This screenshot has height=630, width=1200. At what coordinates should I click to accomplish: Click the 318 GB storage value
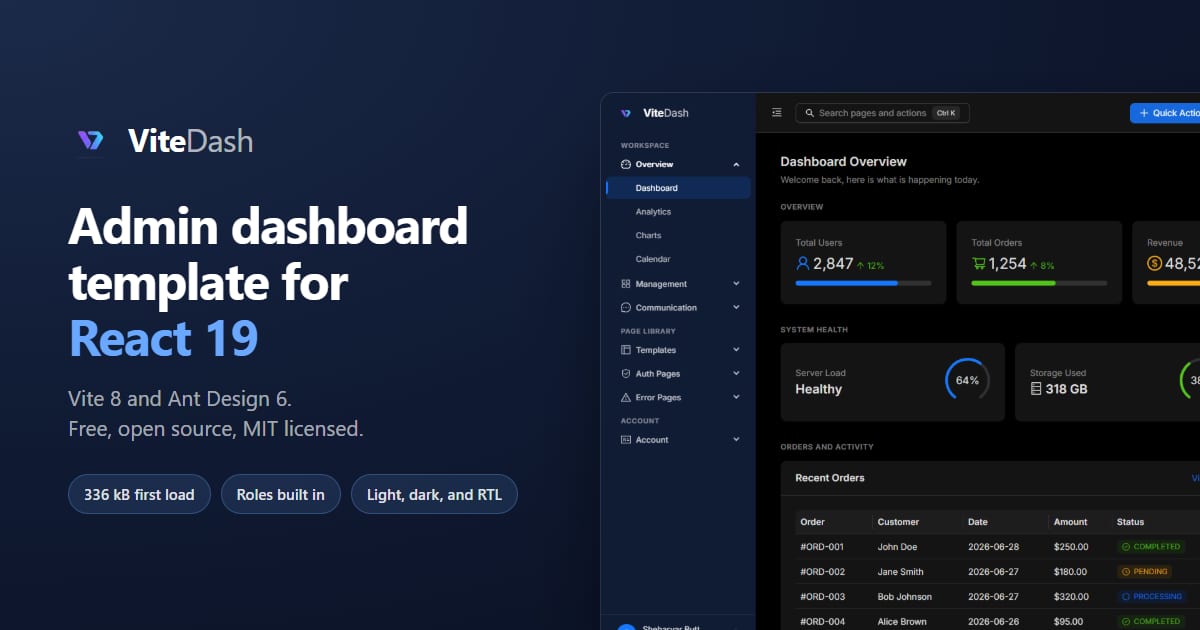[1066, 389]
